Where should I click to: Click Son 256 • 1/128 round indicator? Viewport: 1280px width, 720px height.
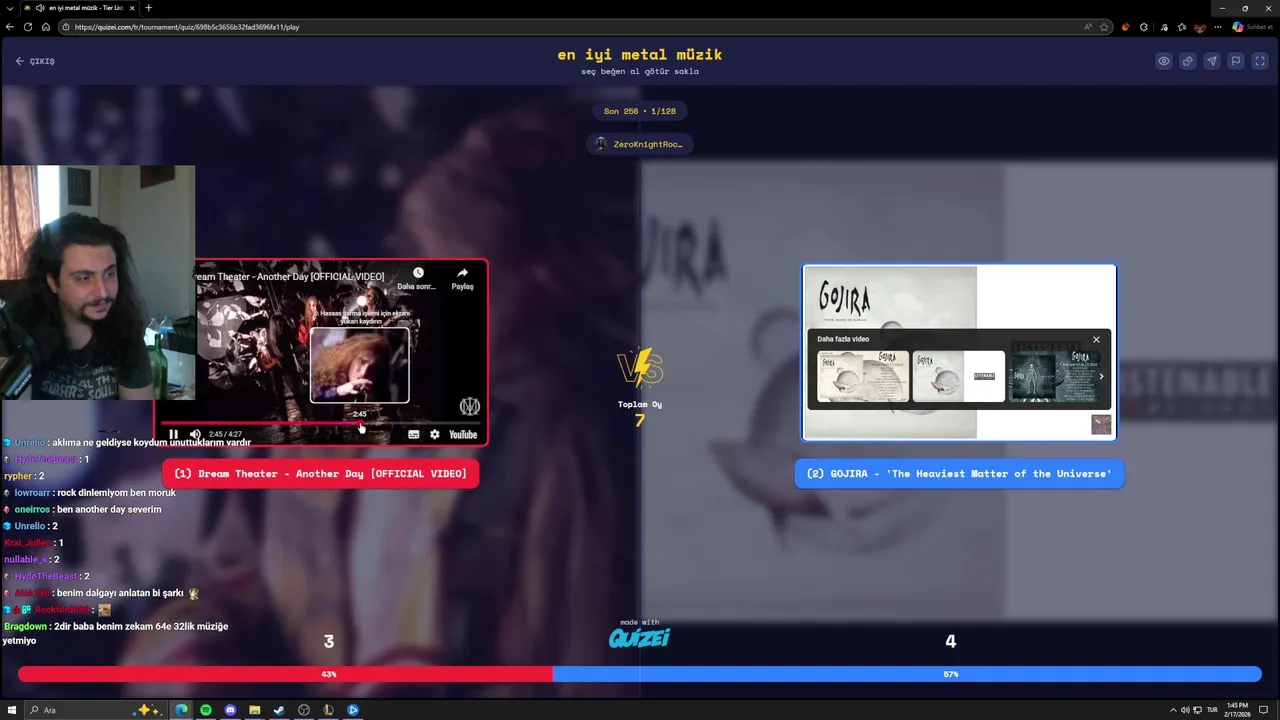tap(639, 111)
